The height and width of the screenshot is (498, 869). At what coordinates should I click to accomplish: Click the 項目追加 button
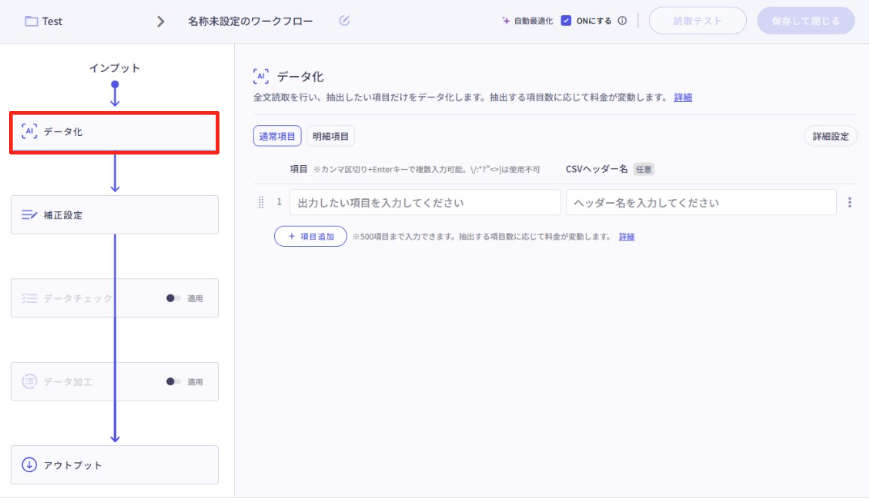click(310, 236)
